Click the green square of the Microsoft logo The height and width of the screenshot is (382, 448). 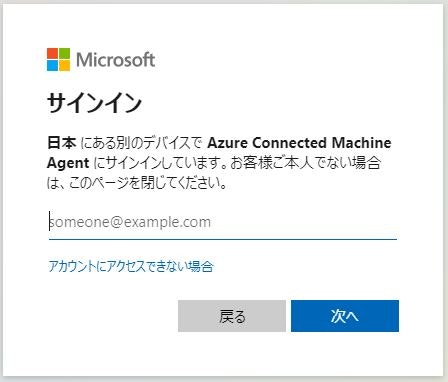click(65, 54)
